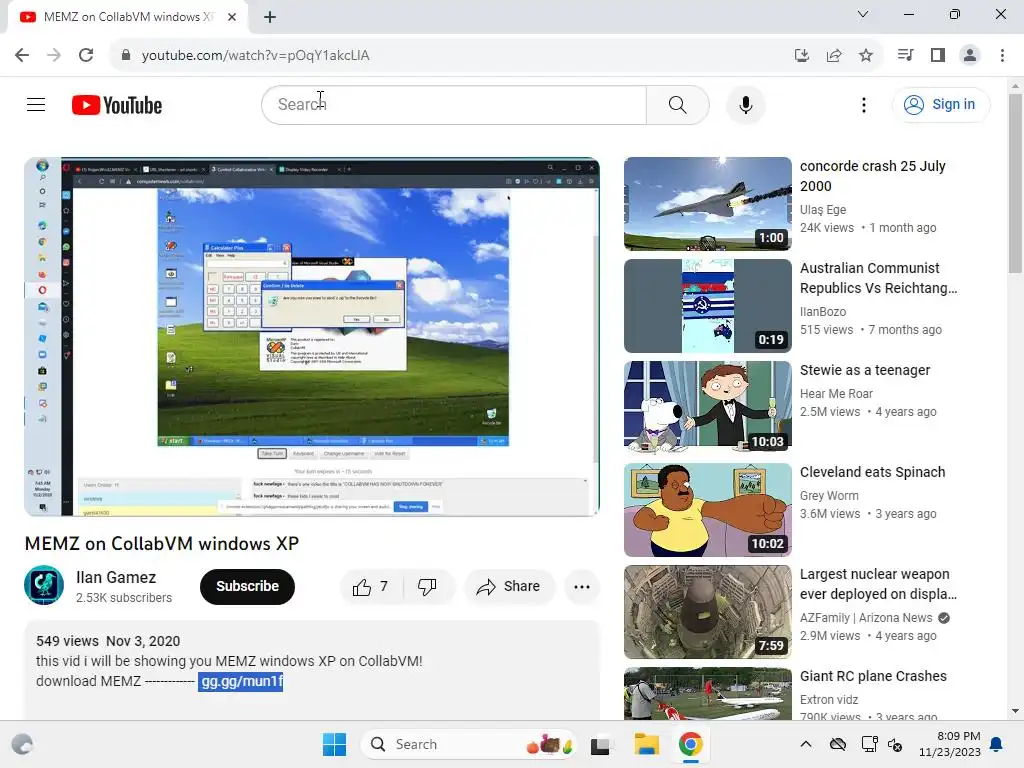The width and height of the screenshot is (1024, 768).
Task: Open Ilan Gamez channel name link
Action: tap(116, 577)
